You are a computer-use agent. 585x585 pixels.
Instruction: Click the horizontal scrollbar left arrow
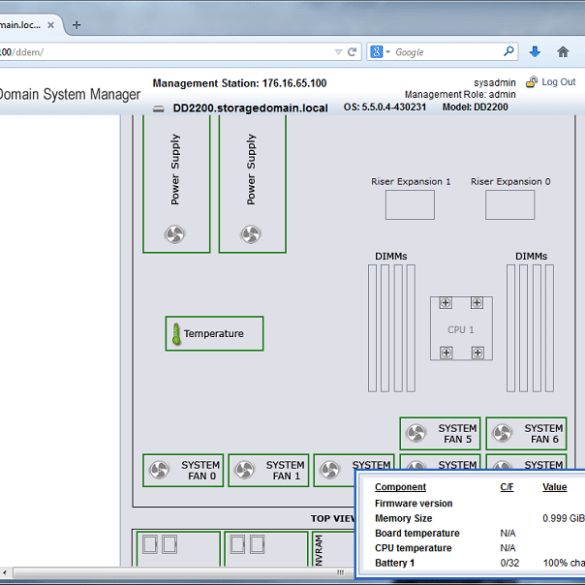(x=4, y=572)
